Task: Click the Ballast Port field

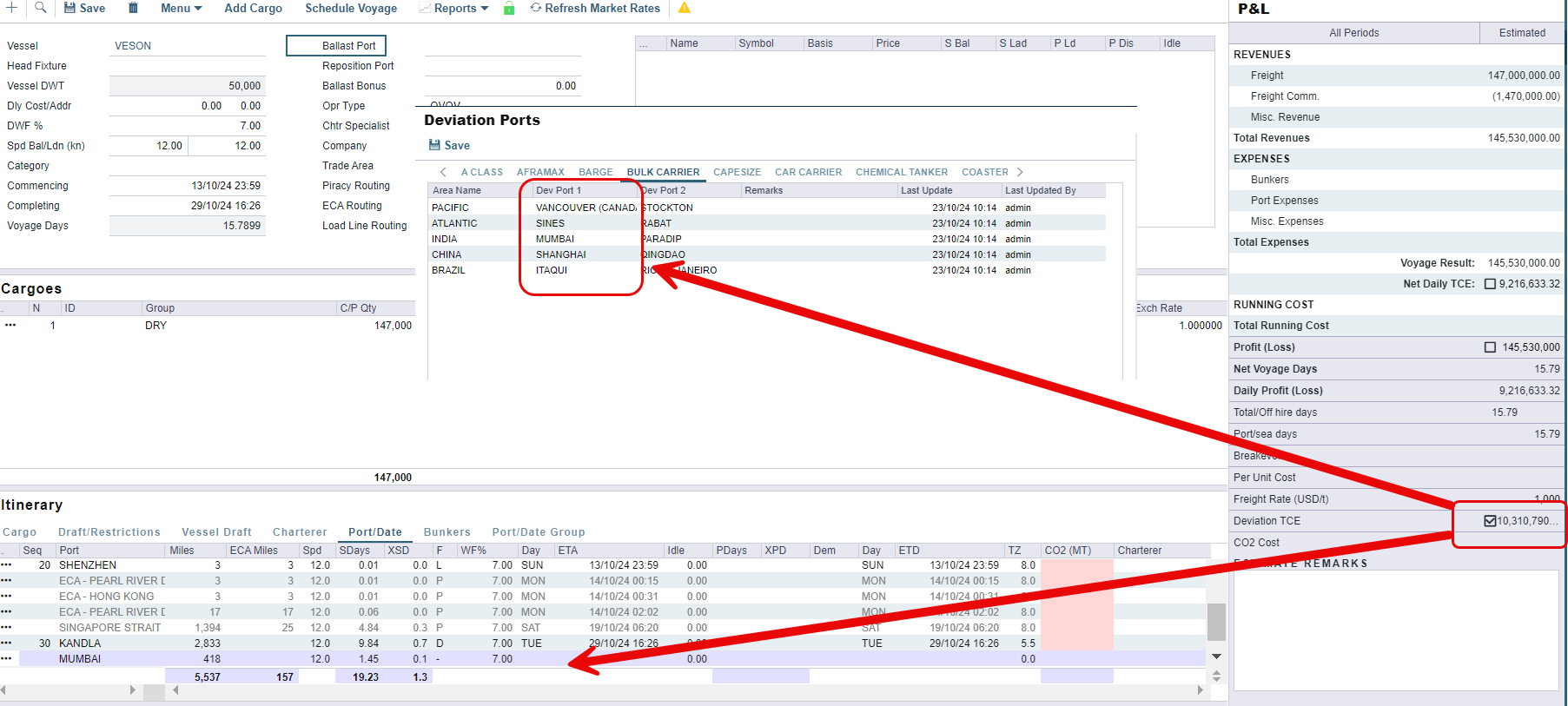Action: pyautogui.click(x=336, y=46)
